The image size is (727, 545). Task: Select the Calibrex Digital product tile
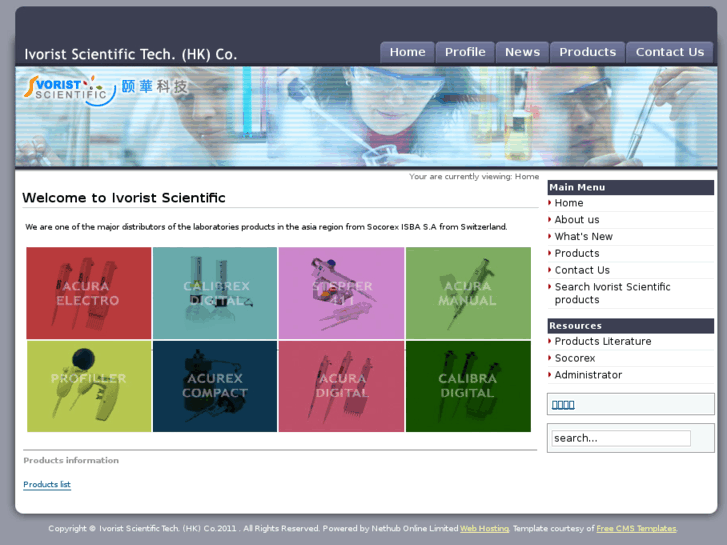pos(215,293)
